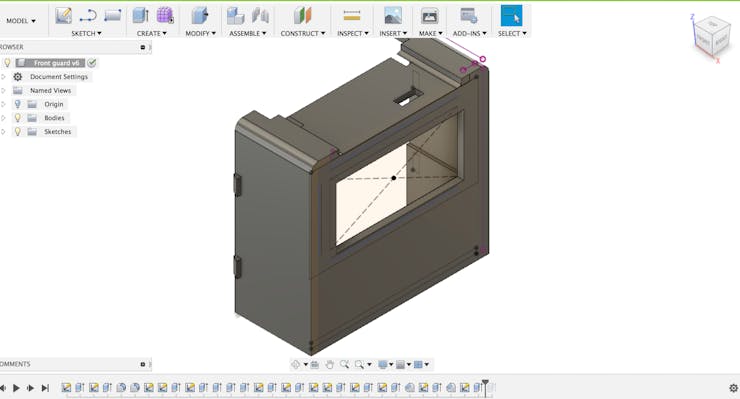Select the Extrude tool in Create group
The height and width of the screenshot is (399, 740).
click(x=141, y=16)
